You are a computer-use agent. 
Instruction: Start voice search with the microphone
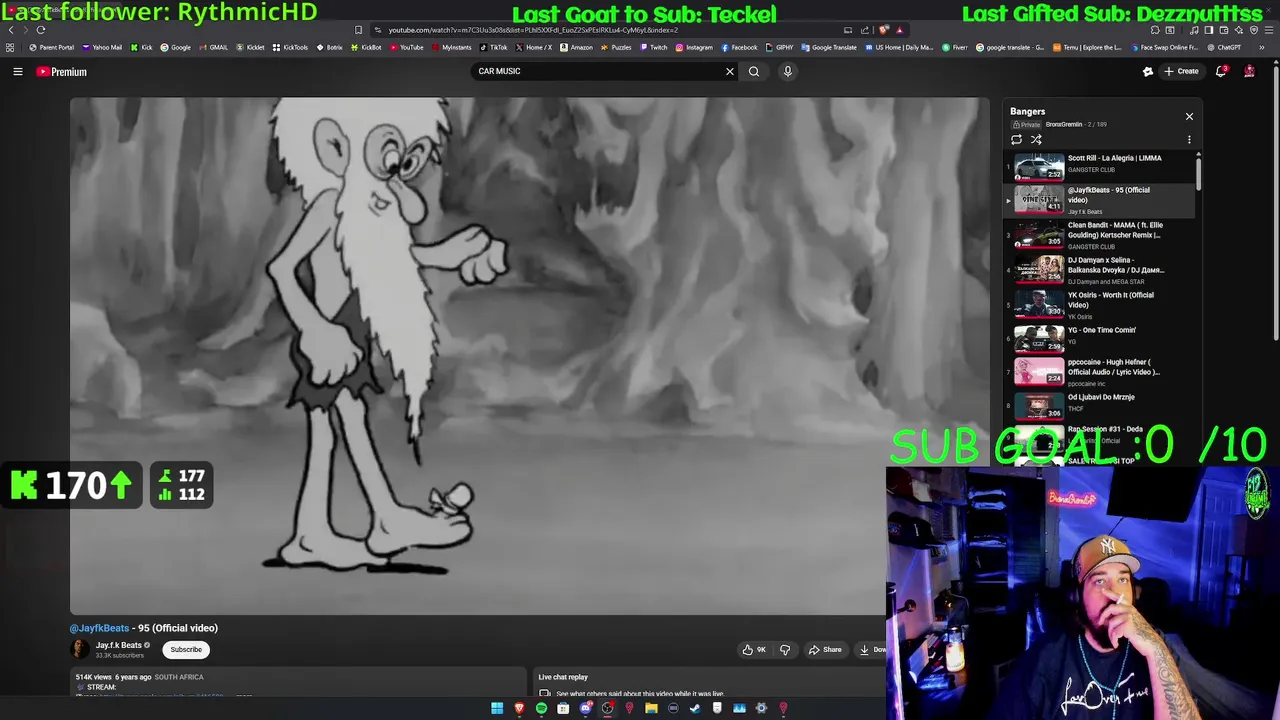pyautogui.click(x=788, y=71)
